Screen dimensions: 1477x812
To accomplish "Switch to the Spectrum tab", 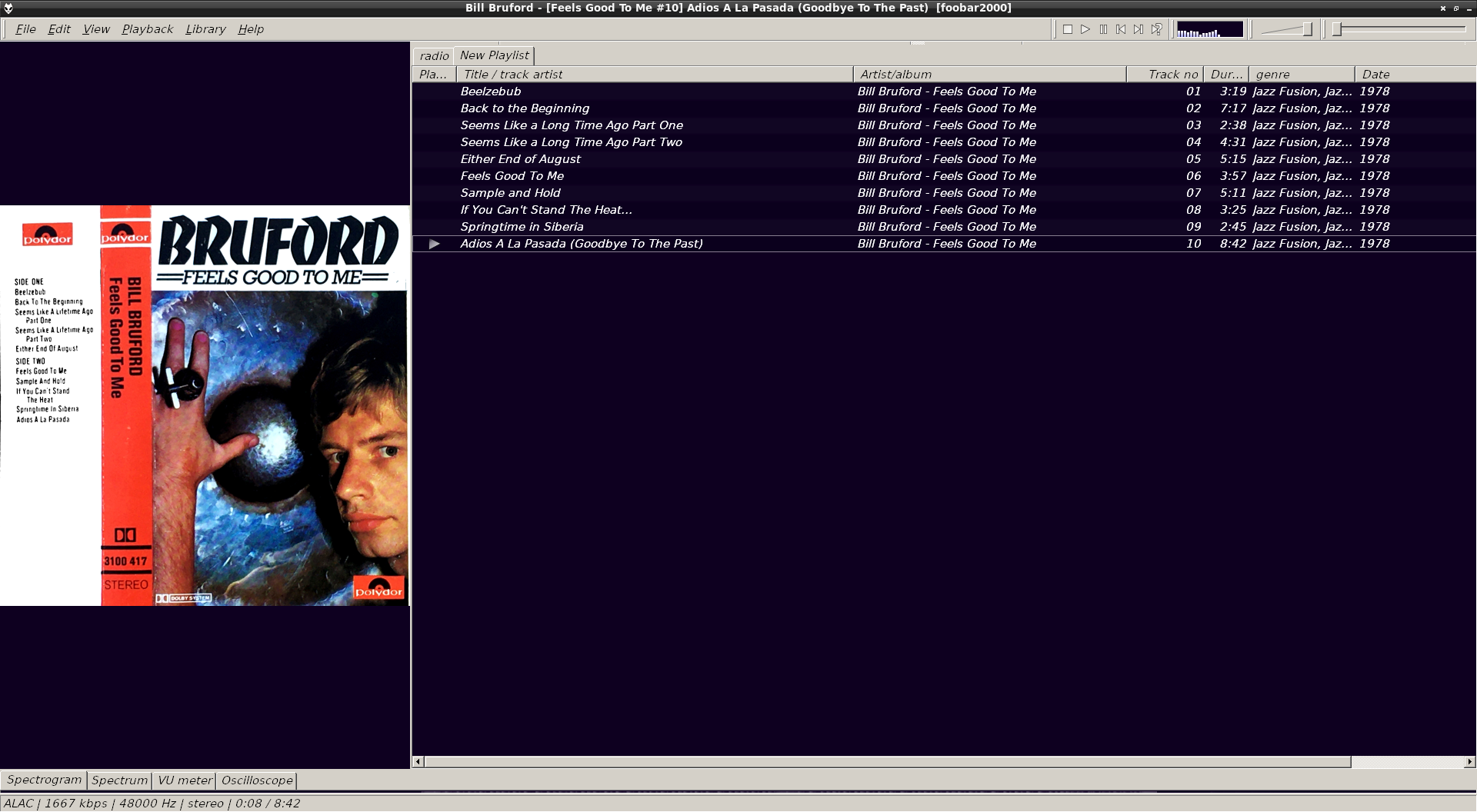I will [x=119, y=780].
